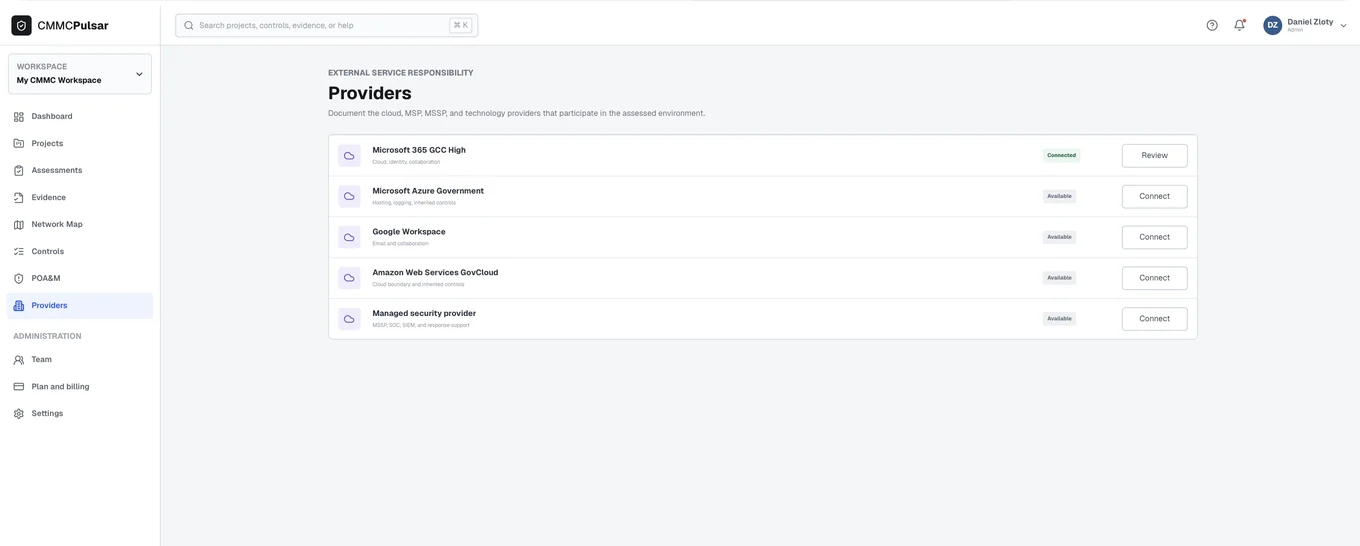Select Controls in navigation
1360x546 pixels.
click(x=80, y=252)
